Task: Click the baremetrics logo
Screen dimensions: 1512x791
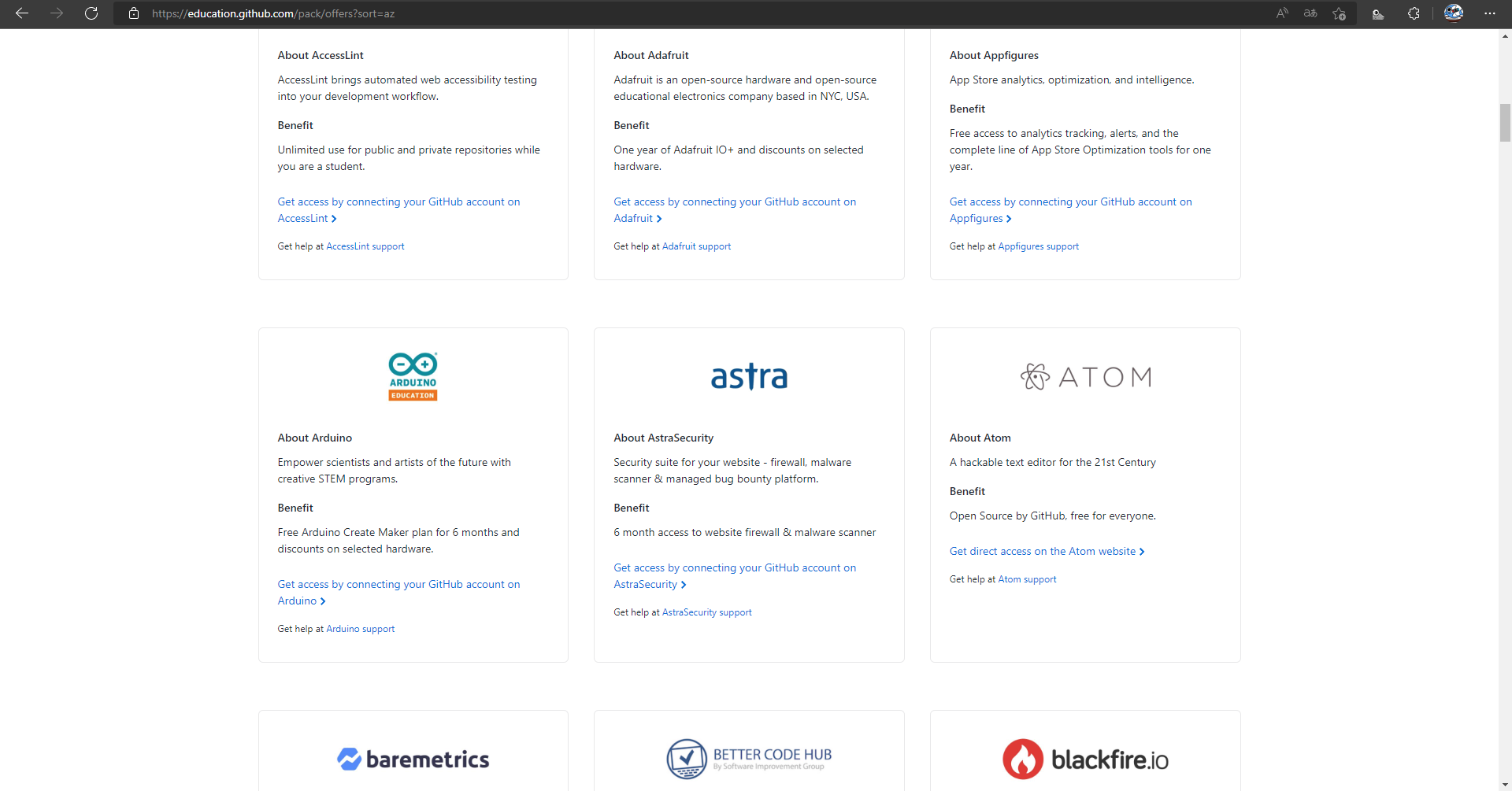Action: point(413,759)
